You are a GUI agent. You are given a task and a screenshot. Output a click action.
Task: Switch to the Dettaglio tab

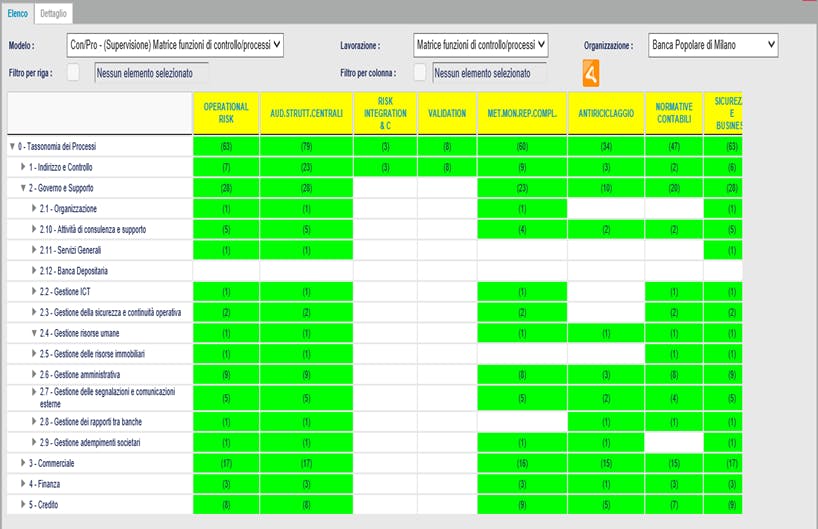coord(53,14)
